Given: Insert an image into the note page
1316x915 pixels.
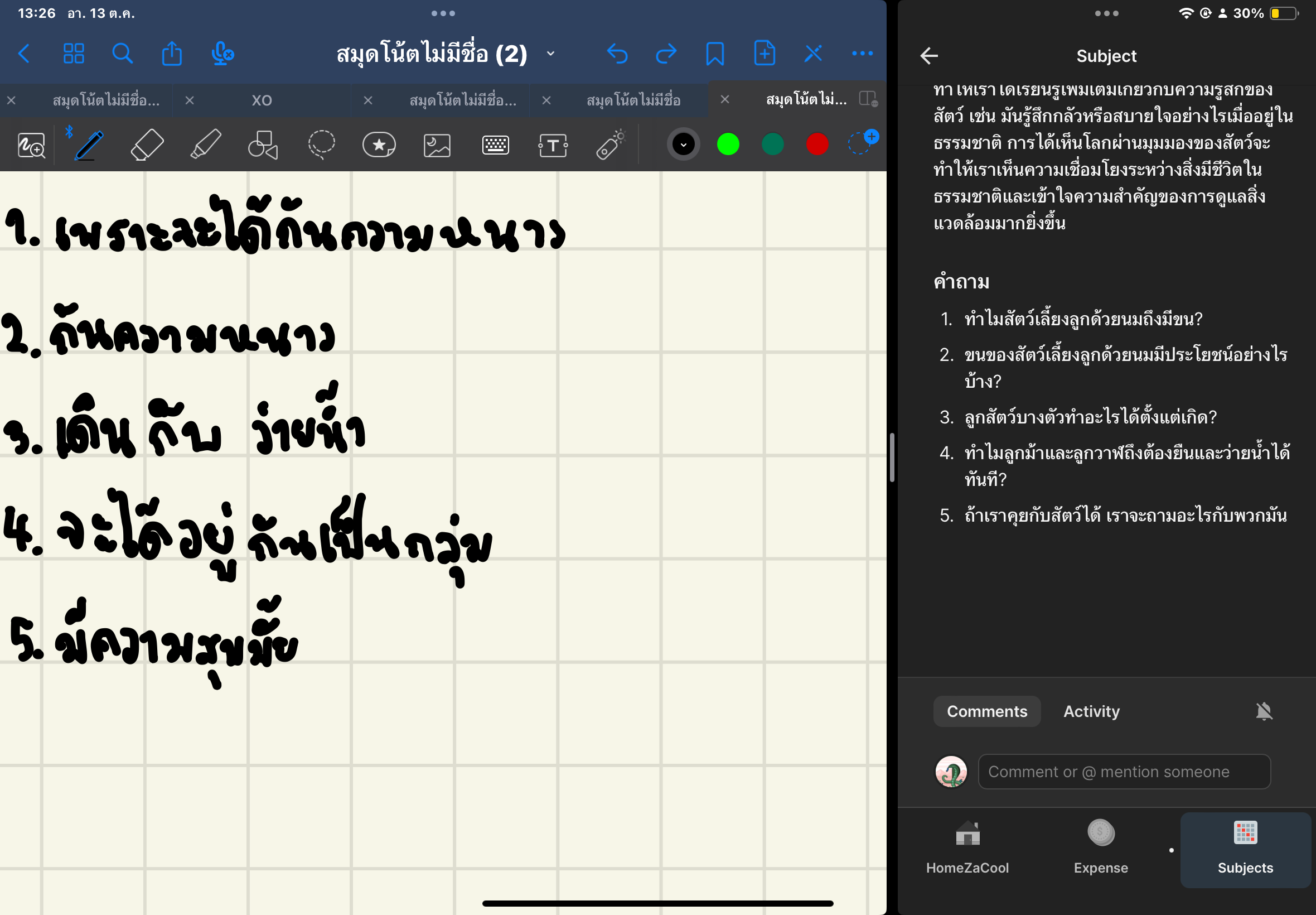Looking at the screenshot, I should pos(437,145).
